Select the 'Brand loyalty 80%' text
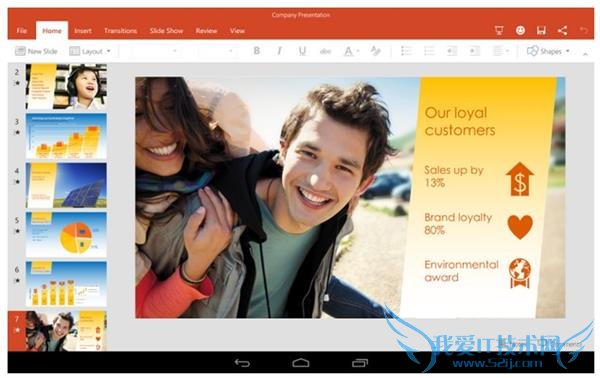 click(x=458, y=223)
